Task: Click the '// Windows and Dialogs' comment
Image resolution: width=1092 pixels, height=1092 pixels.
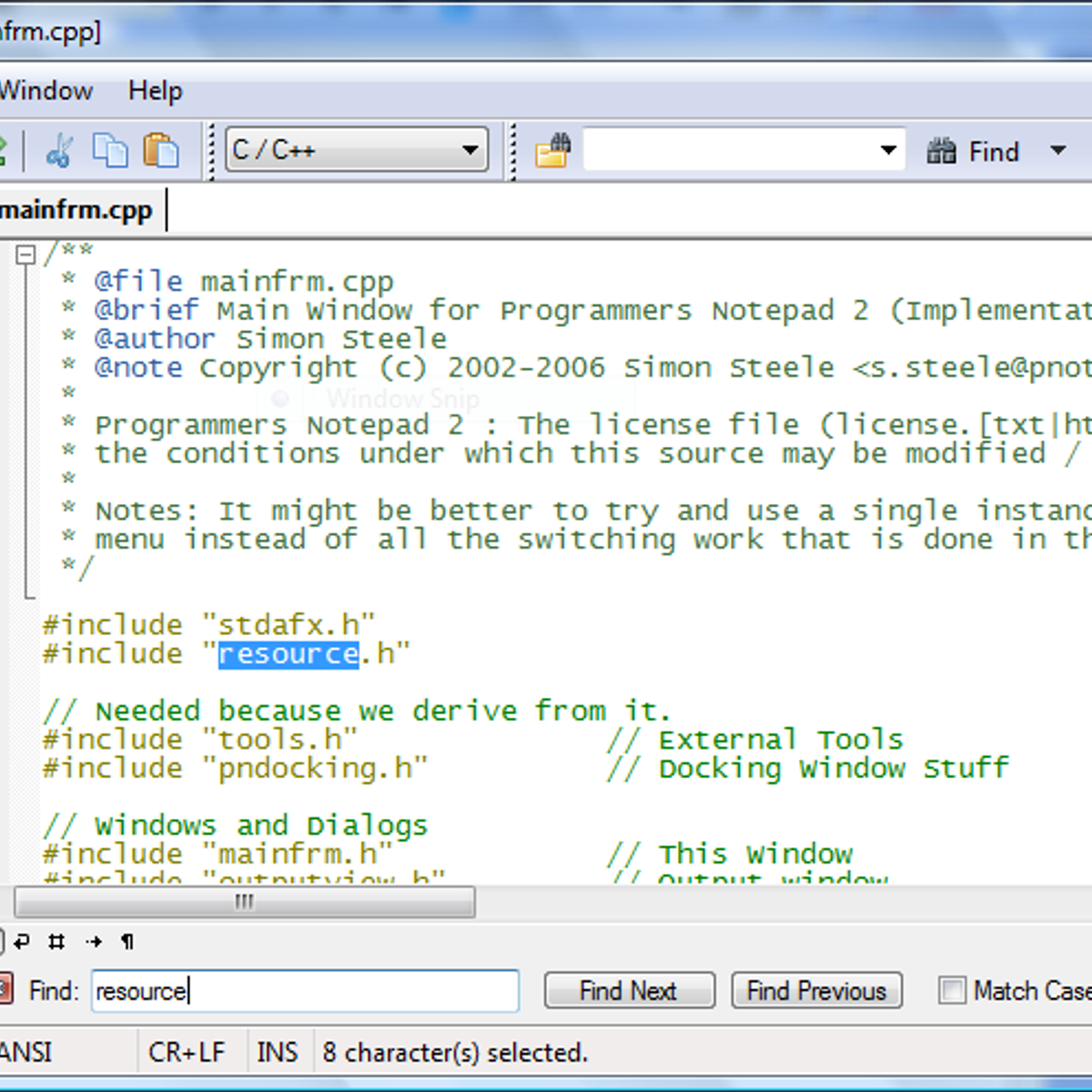Action: click(x=235, y=825)
